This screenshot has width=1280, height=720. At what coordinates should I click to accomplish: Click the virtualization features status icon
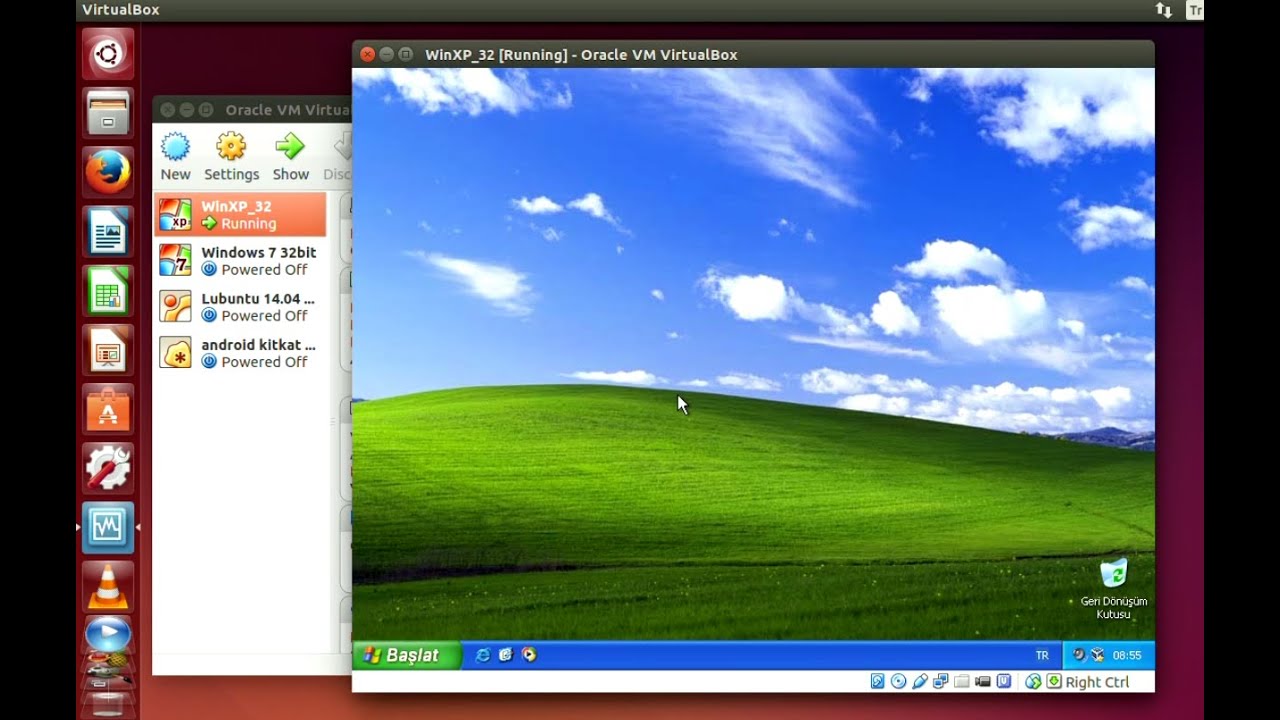[x=1004, y=682]
